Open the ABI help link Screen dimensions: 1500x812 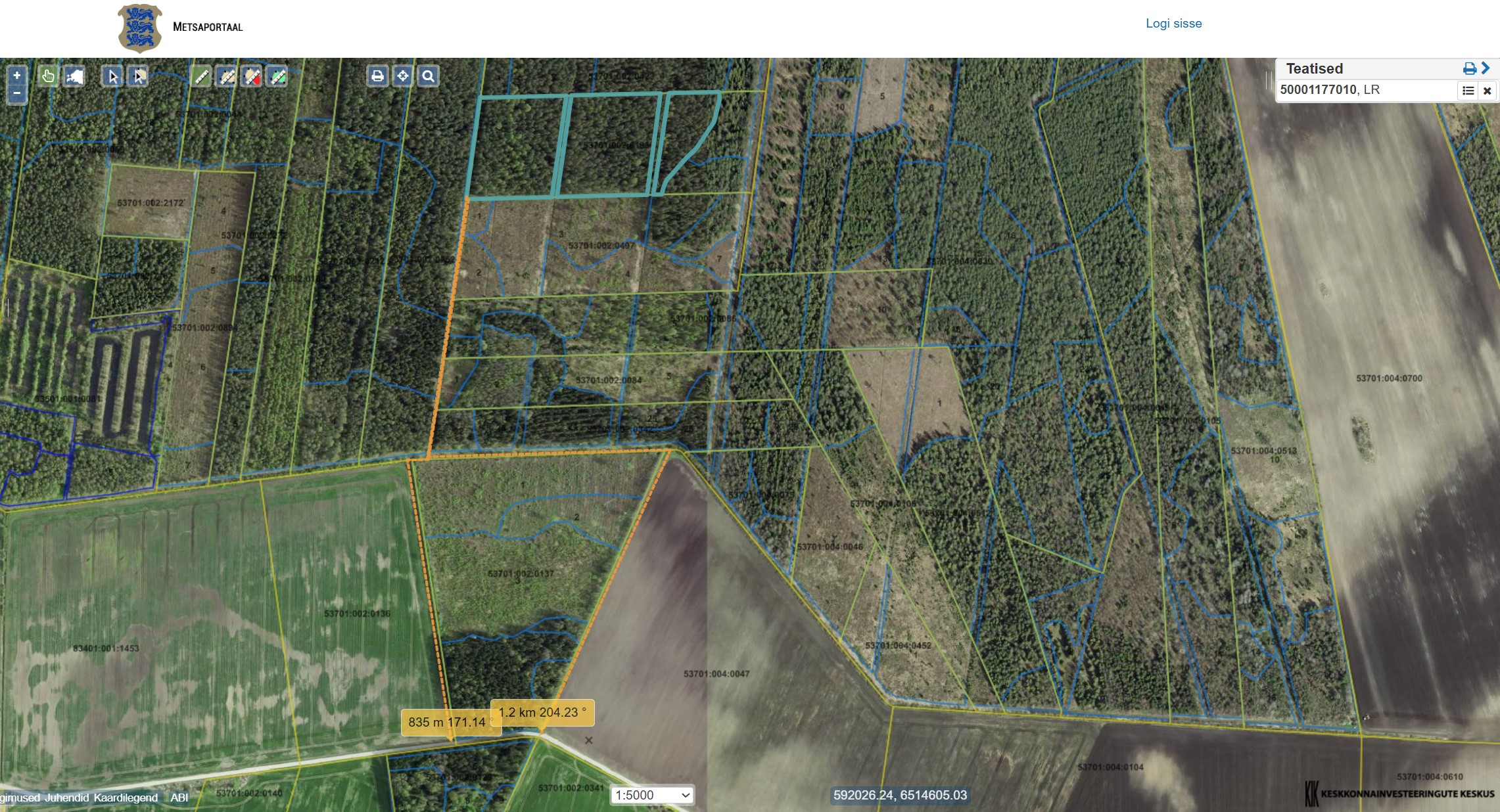click(x=179, y=798)
